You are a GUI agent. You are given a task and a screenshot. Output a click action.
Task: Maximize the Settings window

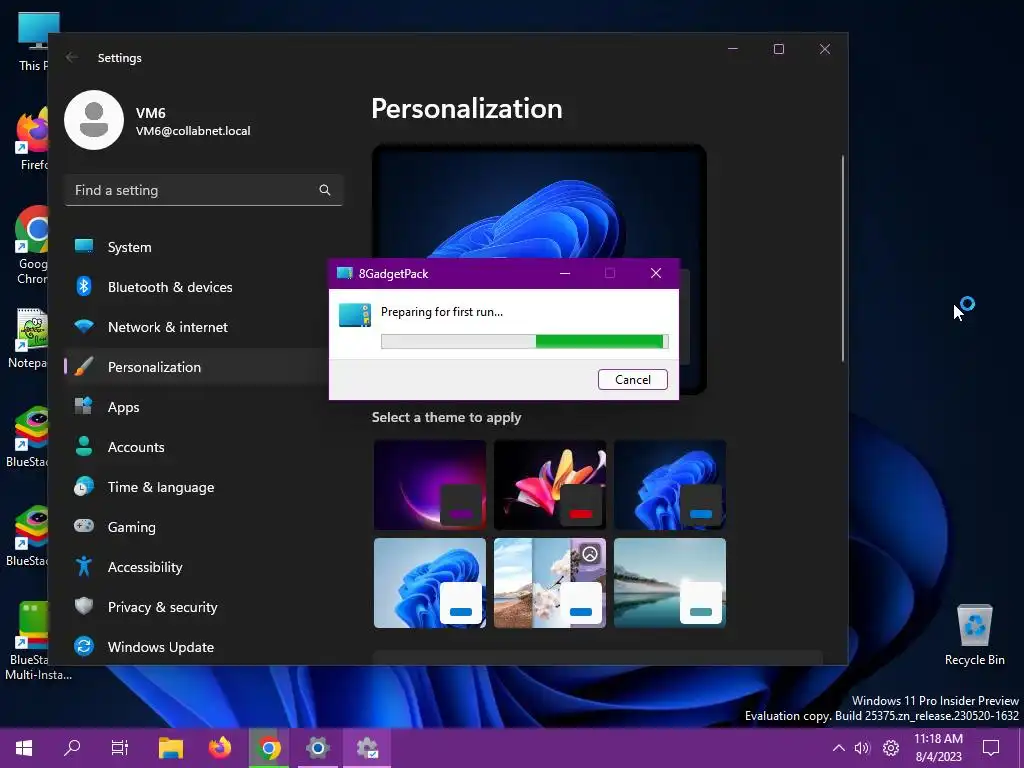click(x=778, y=49)
